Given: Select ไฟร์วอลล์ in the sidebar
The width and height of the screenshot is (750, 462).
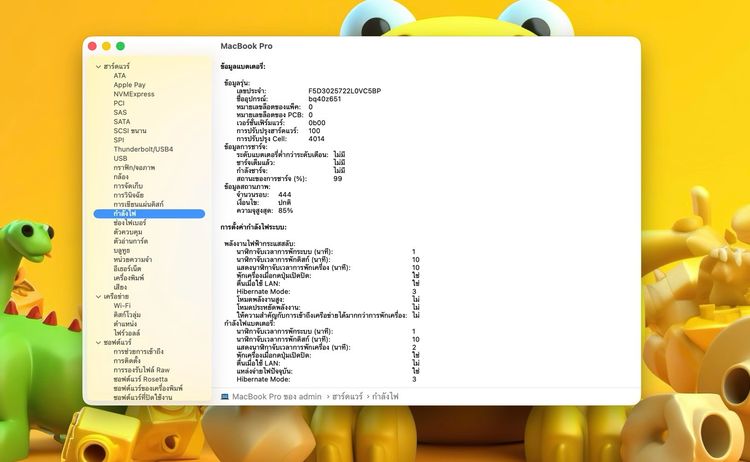Looking at the screenshot, I should [127, 333].
